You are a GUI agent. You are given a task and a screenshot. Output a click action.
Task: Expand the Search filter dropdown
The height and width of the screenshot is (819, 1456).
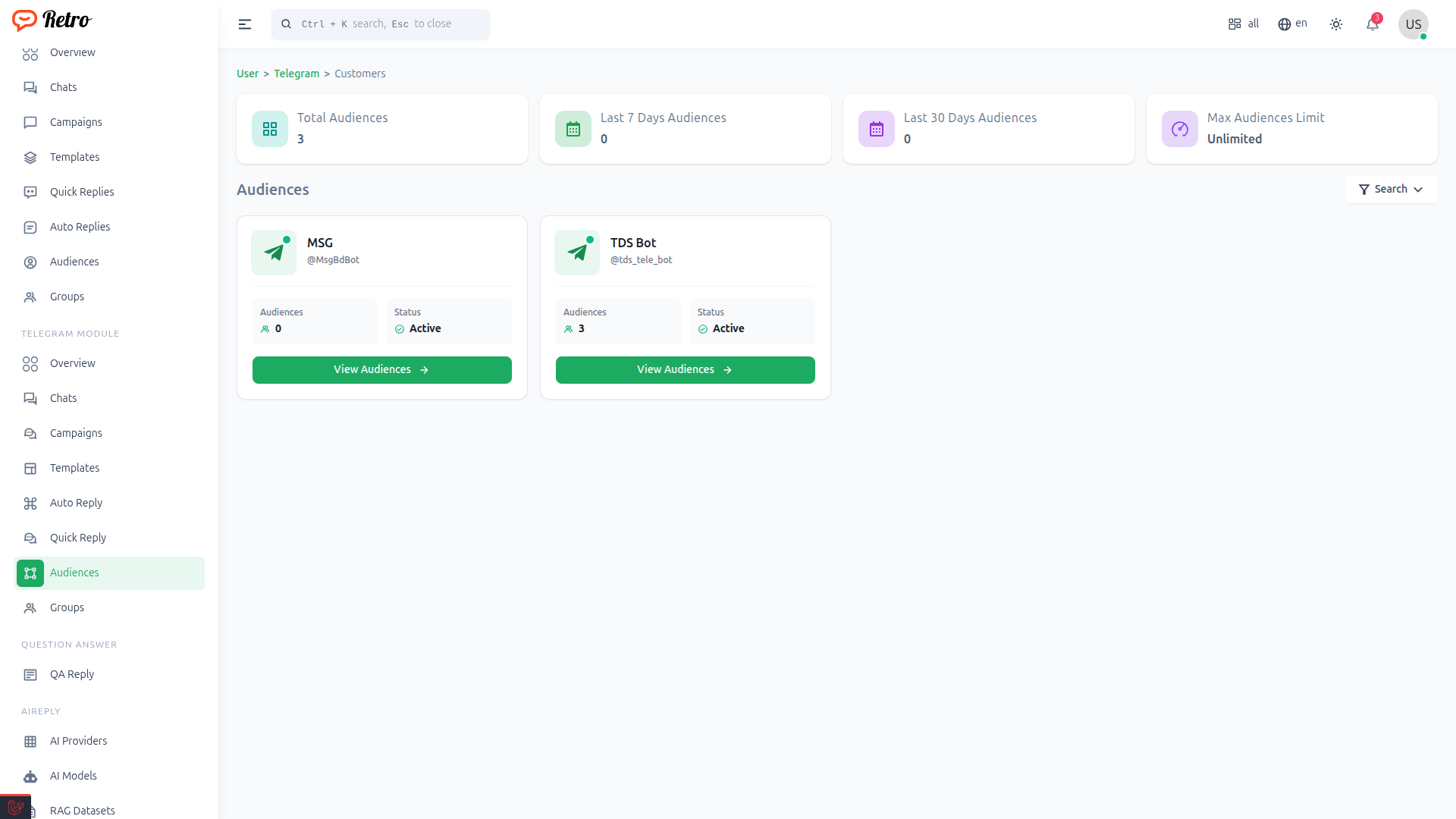click(x=1390, y=190)
